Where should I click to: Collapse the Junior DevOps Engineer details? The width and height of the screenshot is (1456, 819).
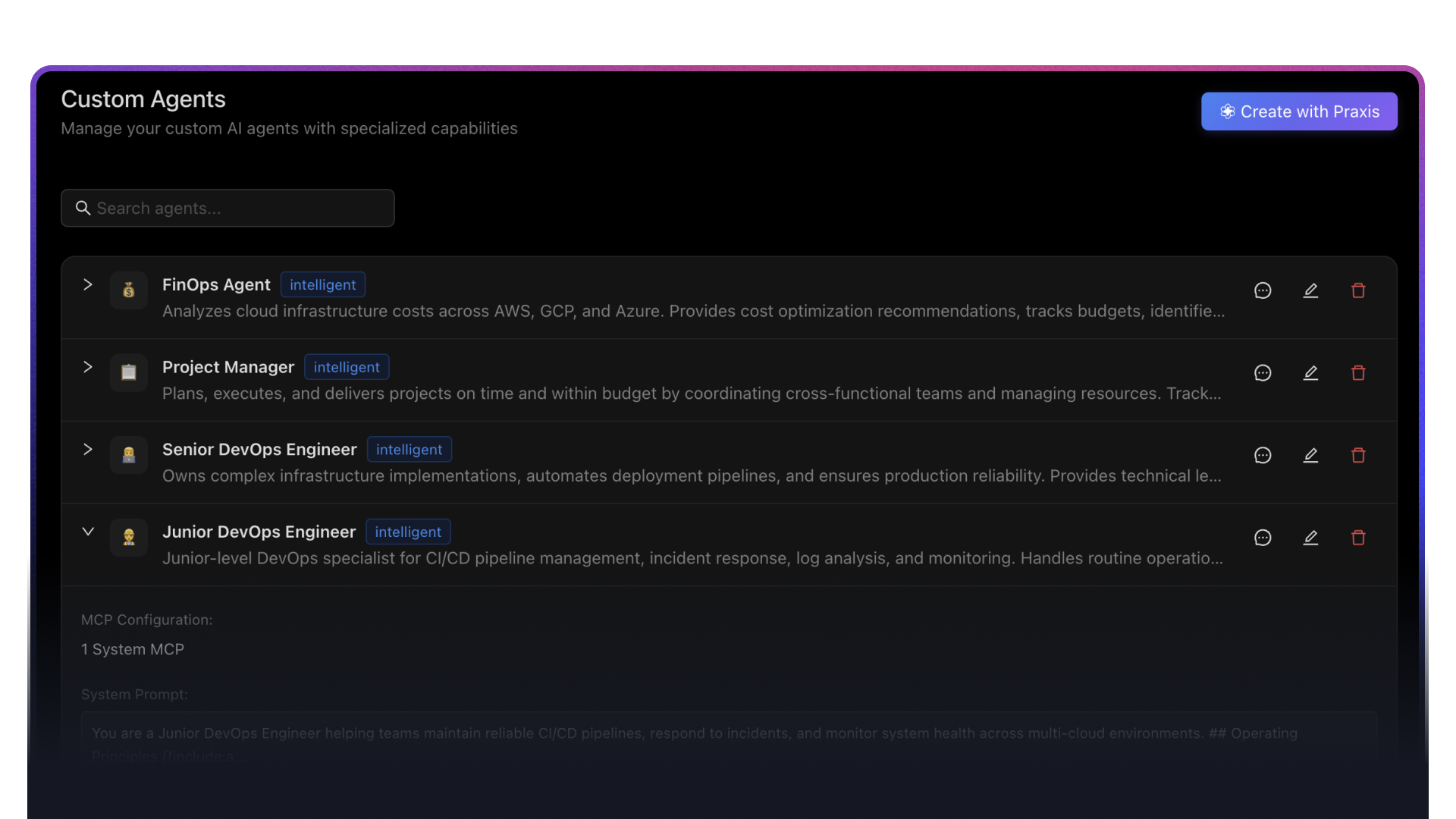point(87,531)
